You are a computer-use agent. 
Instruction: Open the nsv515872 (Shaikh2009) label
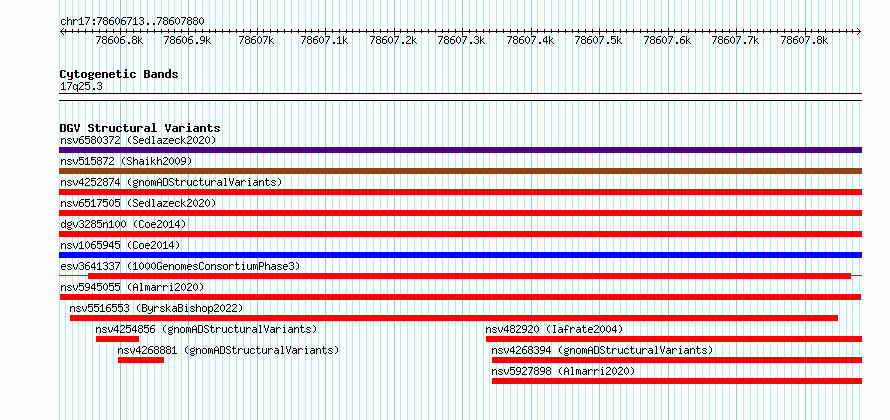point(126,161)
